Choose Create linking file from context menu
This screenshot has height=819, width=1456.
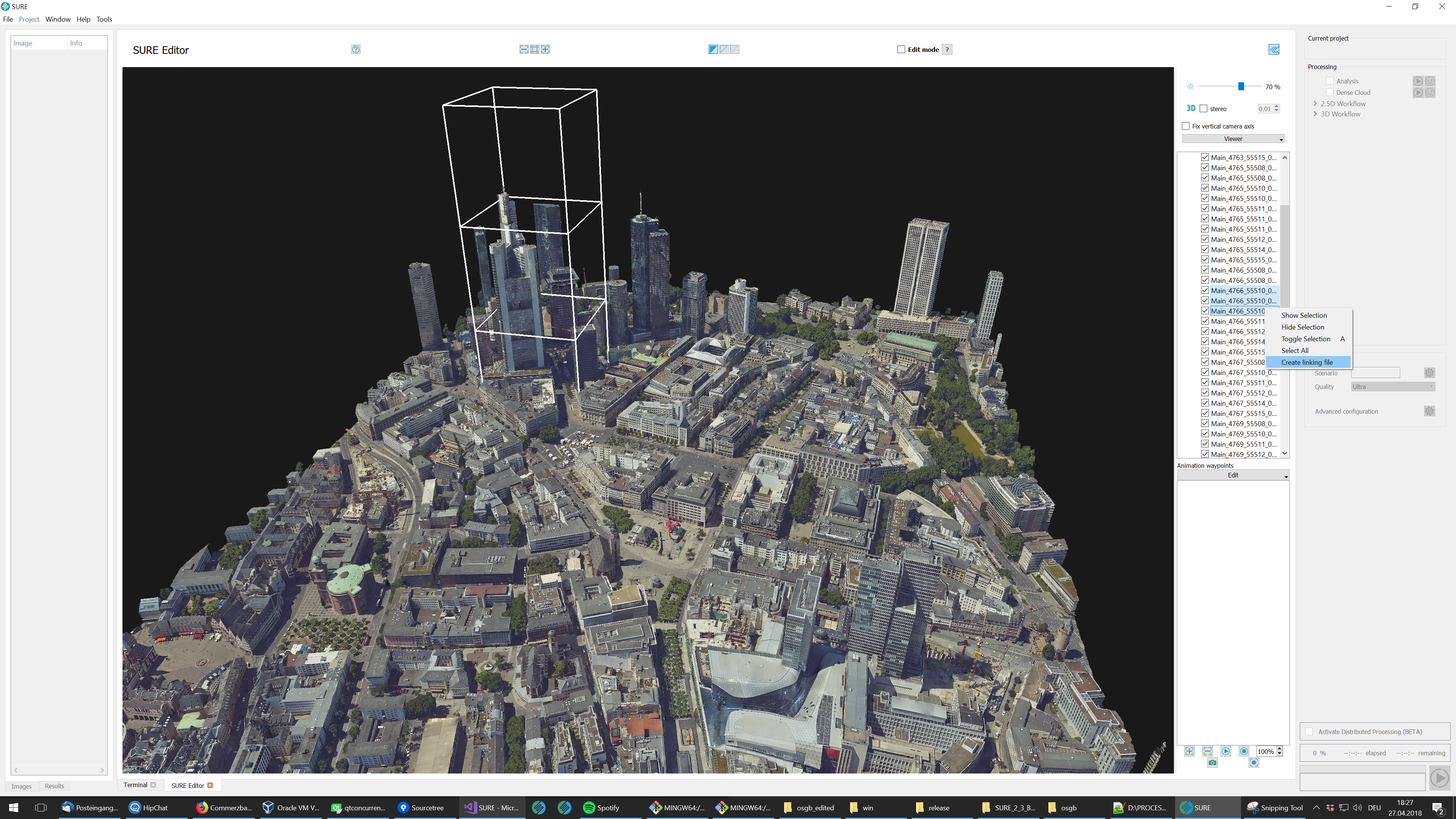[x=1308, y=362]
